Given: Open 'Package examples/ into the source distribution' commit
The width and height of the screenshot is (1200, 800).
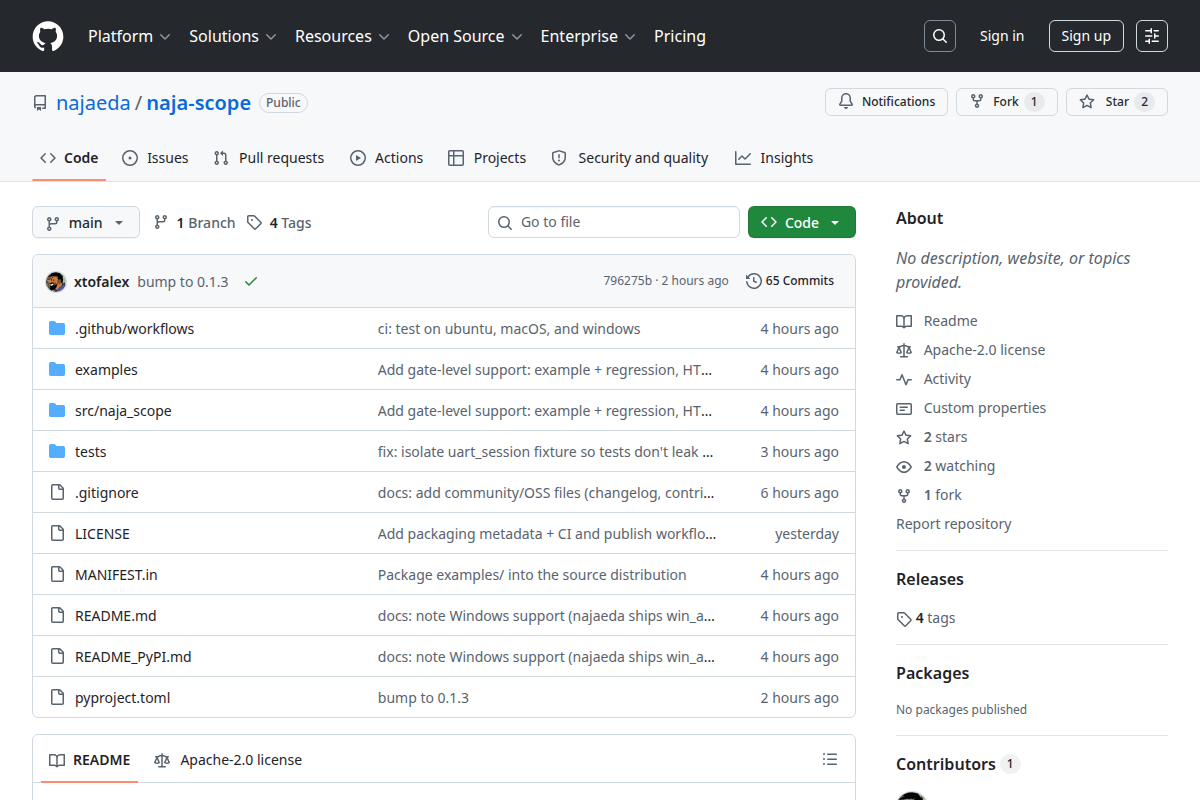Looking at the screenshot, I should tap(532, 575).
